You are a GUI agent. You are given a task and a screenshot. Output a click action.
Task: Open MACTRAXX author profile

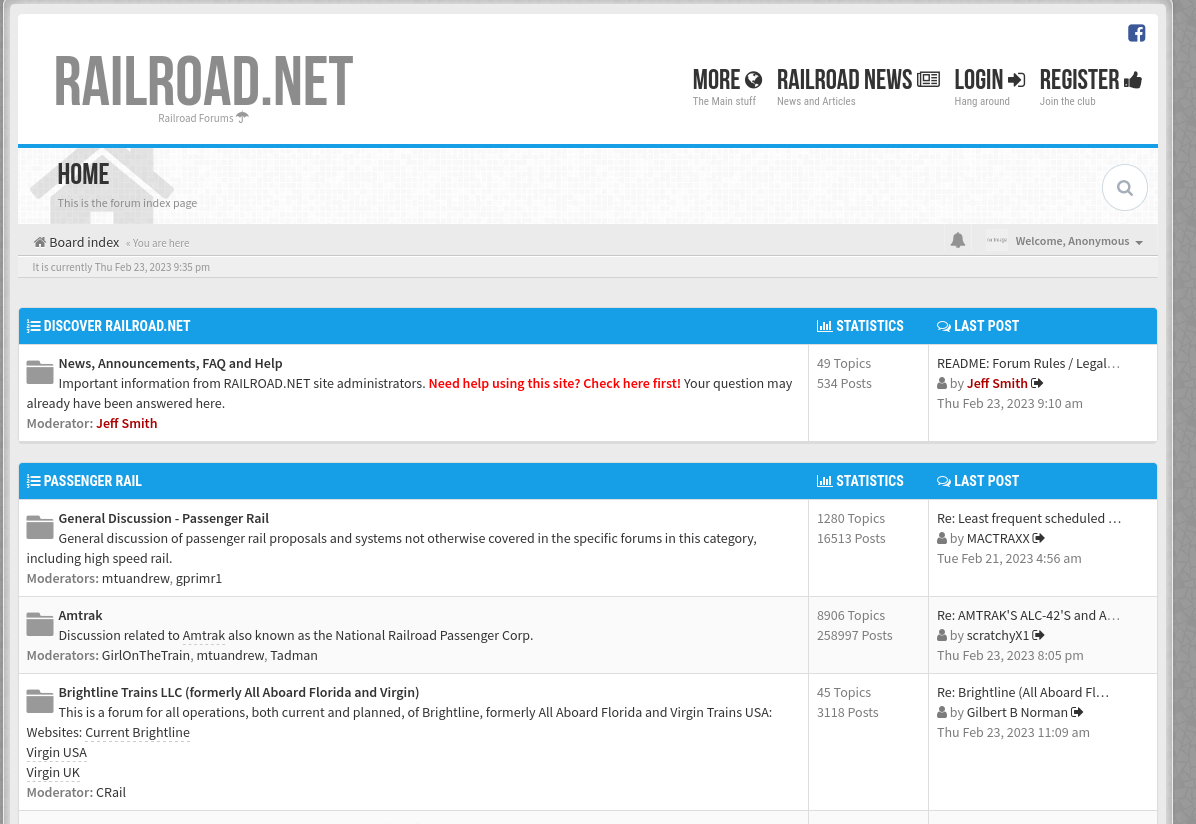pyautogui.click(x=998, y=538)
